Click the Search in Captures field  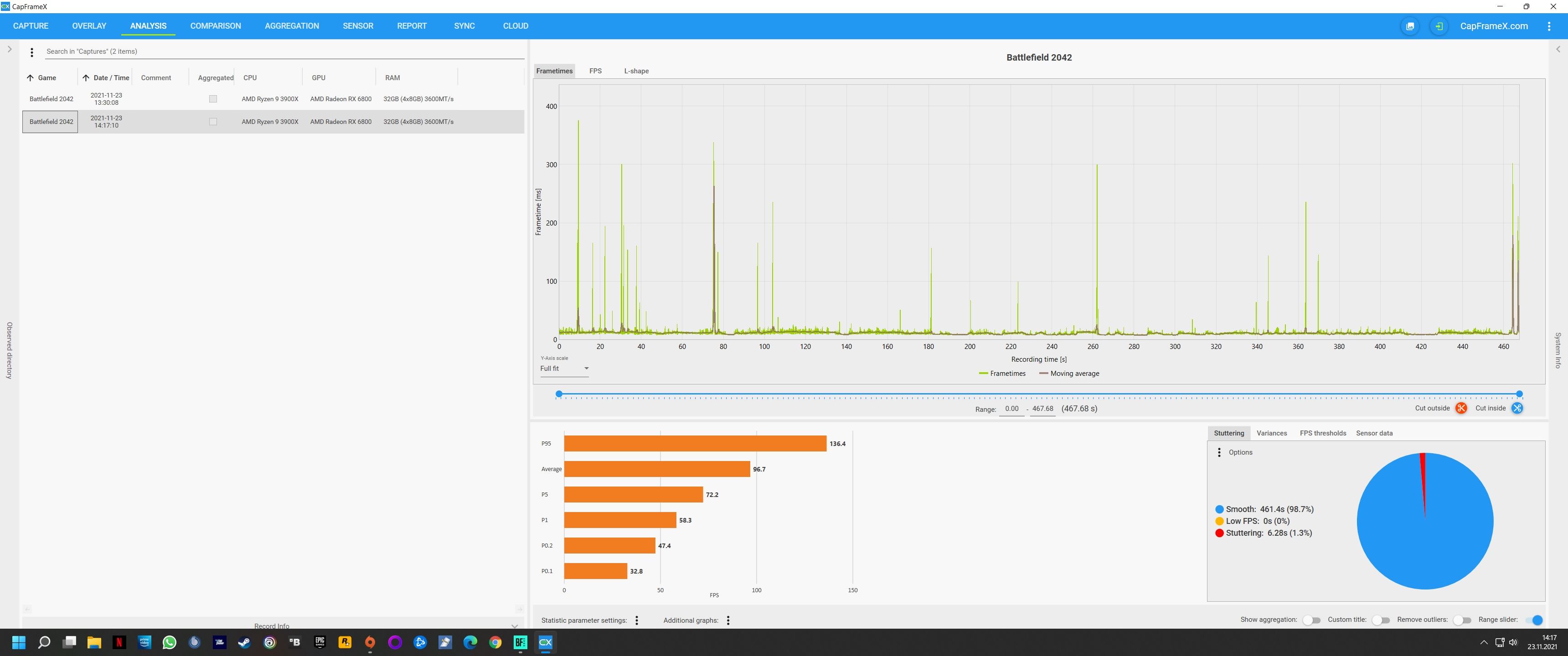pos(284,52)
